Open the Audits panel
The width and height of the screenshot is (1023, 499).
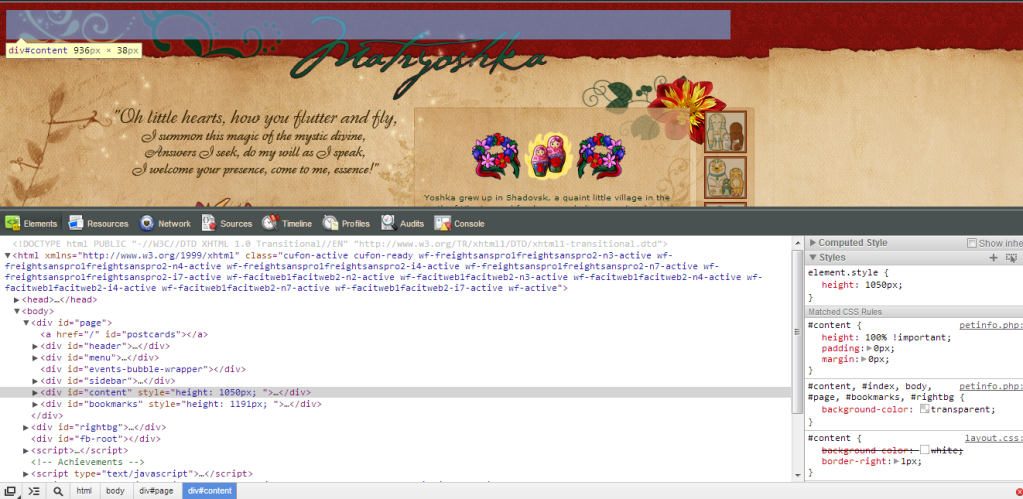pyautogui.click(x=402, y=224)
